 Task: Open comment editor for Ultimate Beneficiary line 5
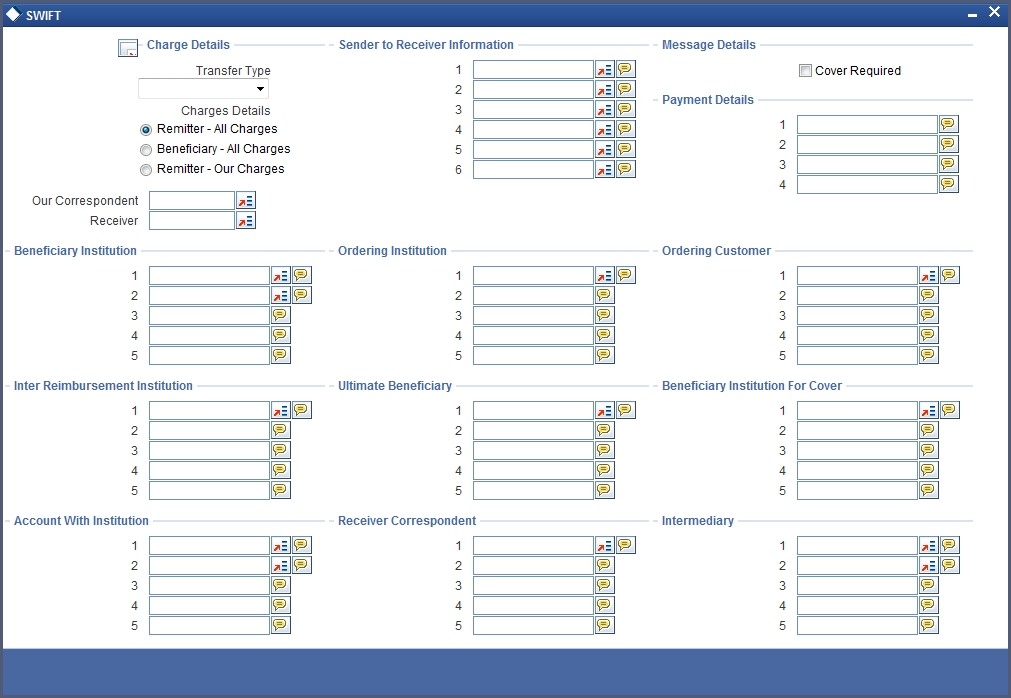(x=605, y=490)
